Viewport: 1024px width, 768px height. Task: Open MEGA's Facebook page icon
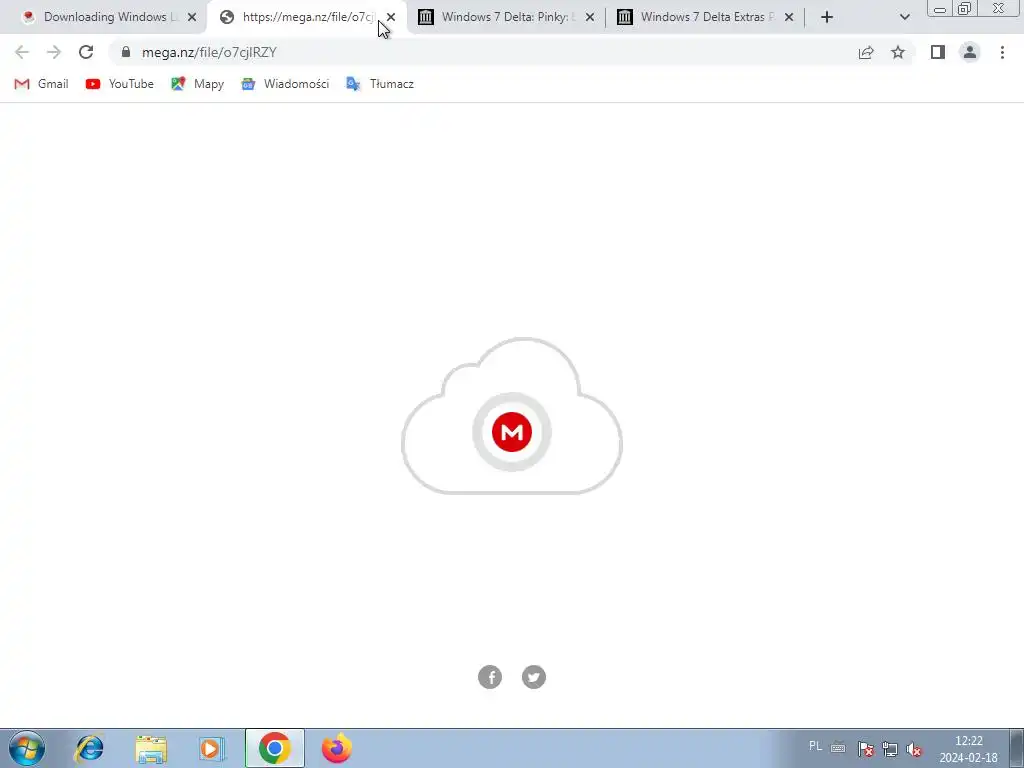click(x=490, y=677)
